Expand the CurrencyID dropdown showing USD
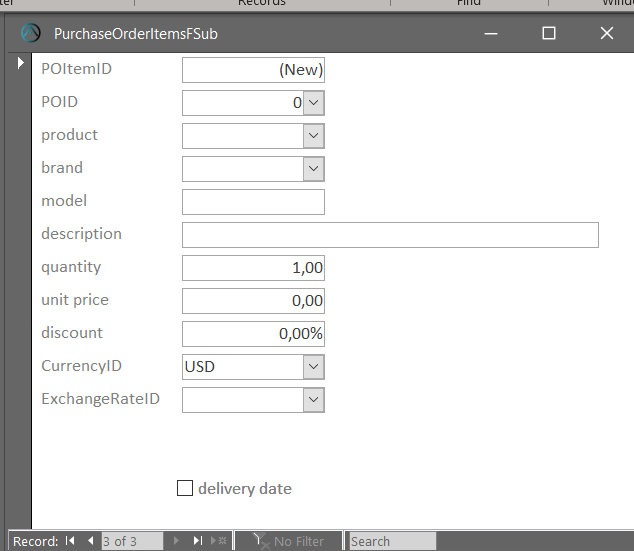 click(x=313, y=367)
